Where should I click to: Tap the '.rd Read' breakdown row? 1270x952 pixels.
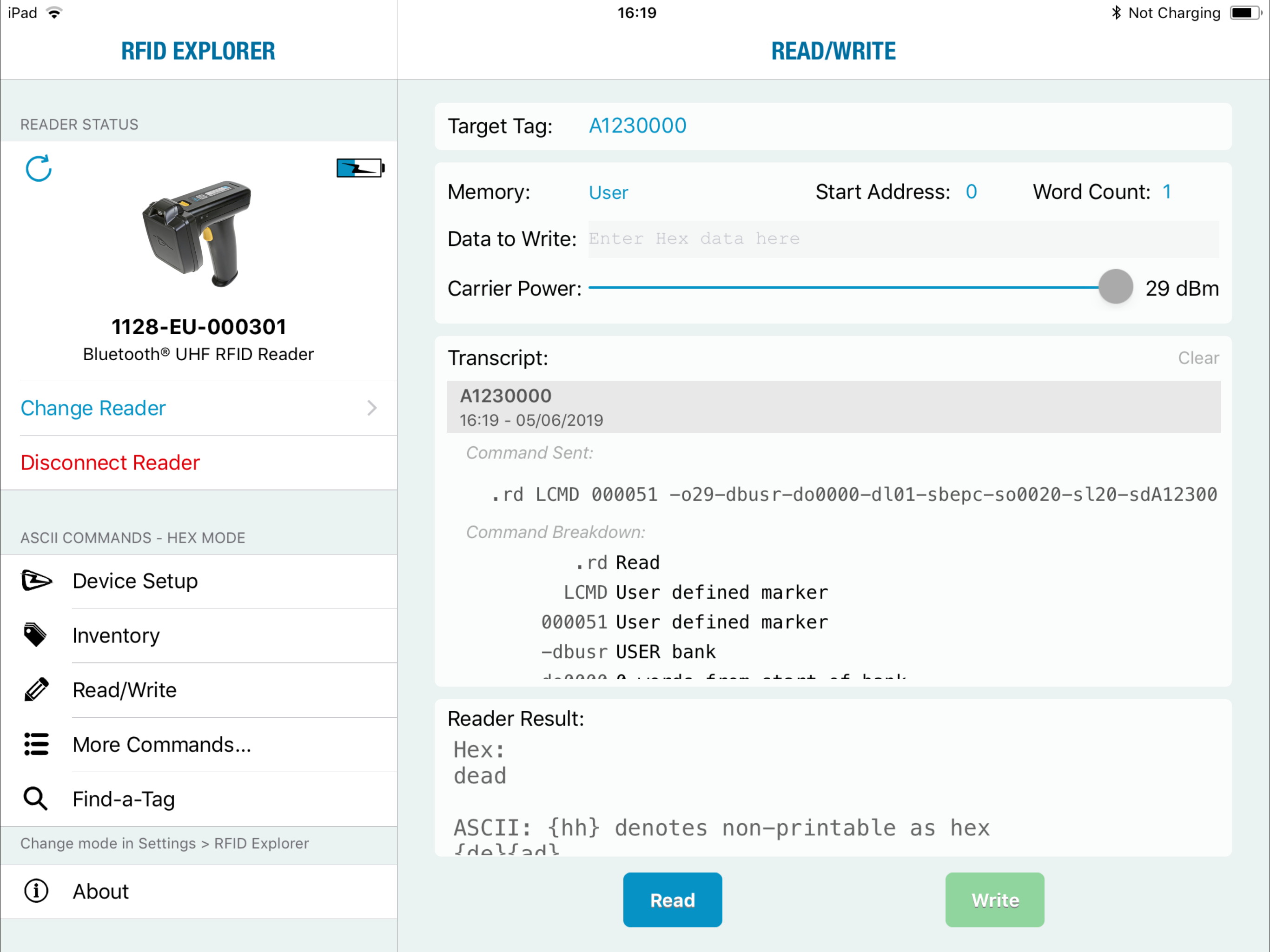coord(617,562)
